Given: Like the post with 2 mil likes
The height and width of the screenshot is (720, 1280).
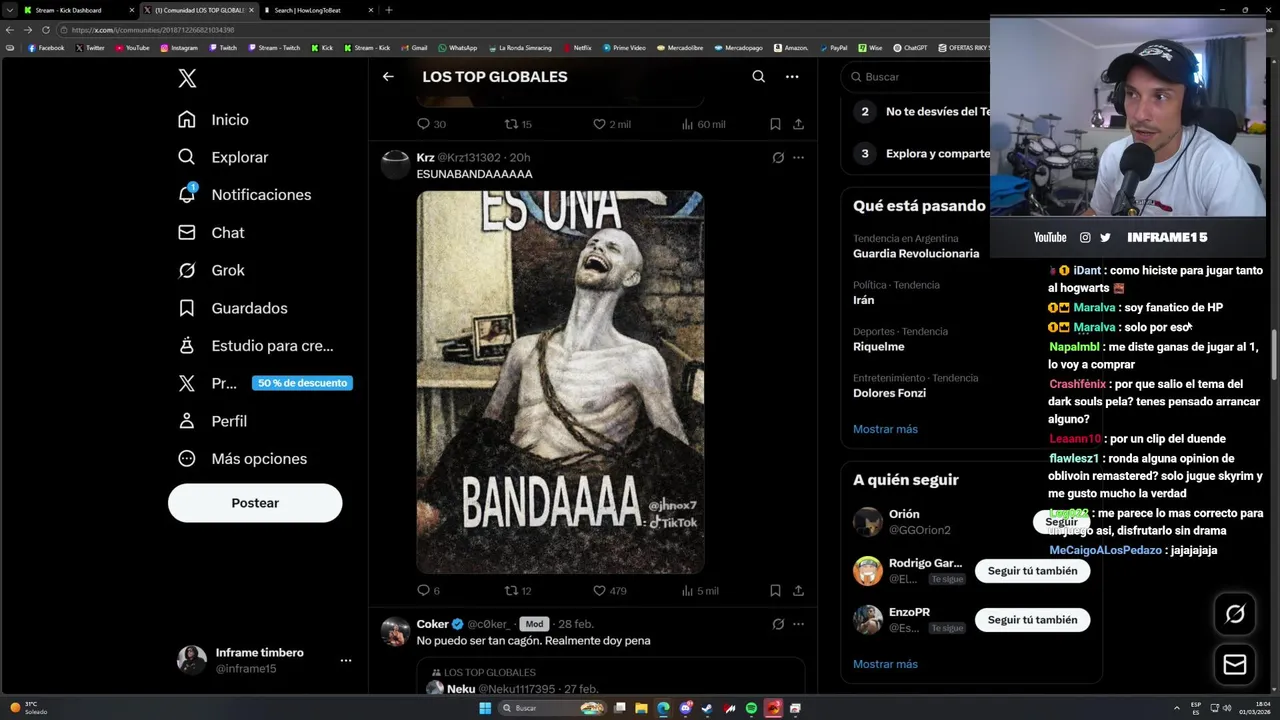Looking at the screenshot, I should tap(599, 124).
